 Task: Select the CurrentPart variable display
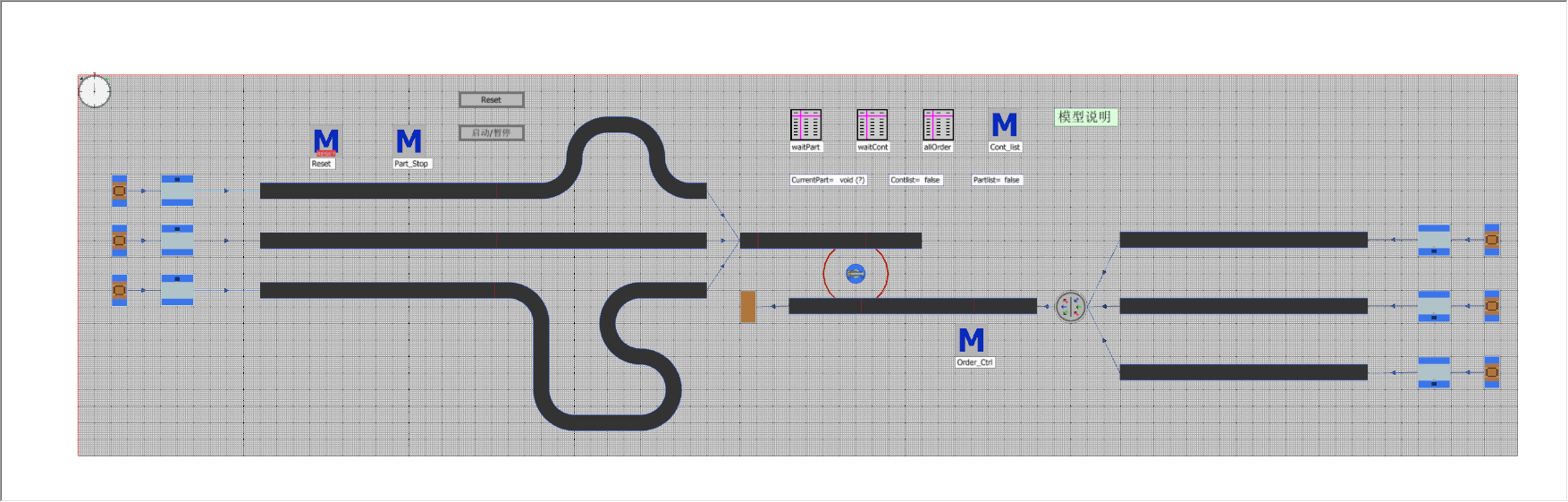[x=829, y=180]
